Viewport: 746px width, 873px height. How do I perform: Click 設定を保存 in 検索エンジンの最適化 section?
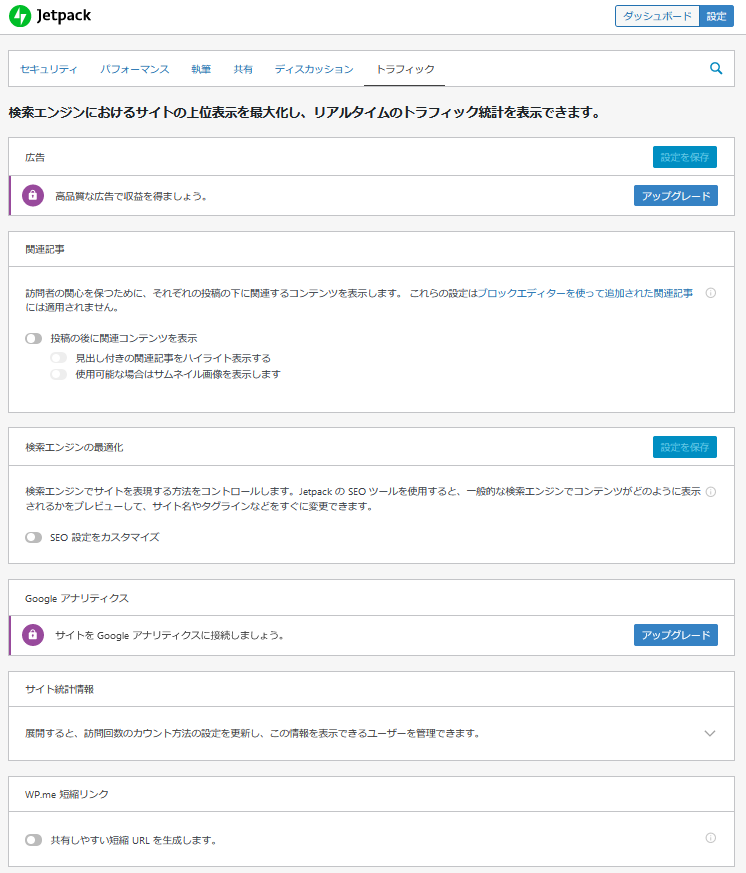684,447
